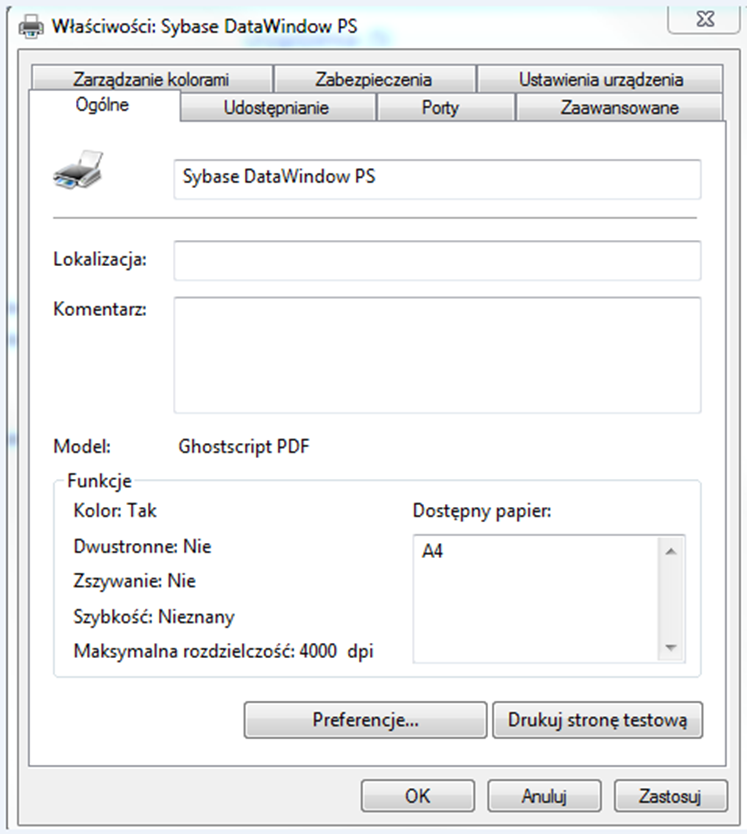
Task: Click the Zszywanie: Nie feature line
Action: click(x=135, y=581)
